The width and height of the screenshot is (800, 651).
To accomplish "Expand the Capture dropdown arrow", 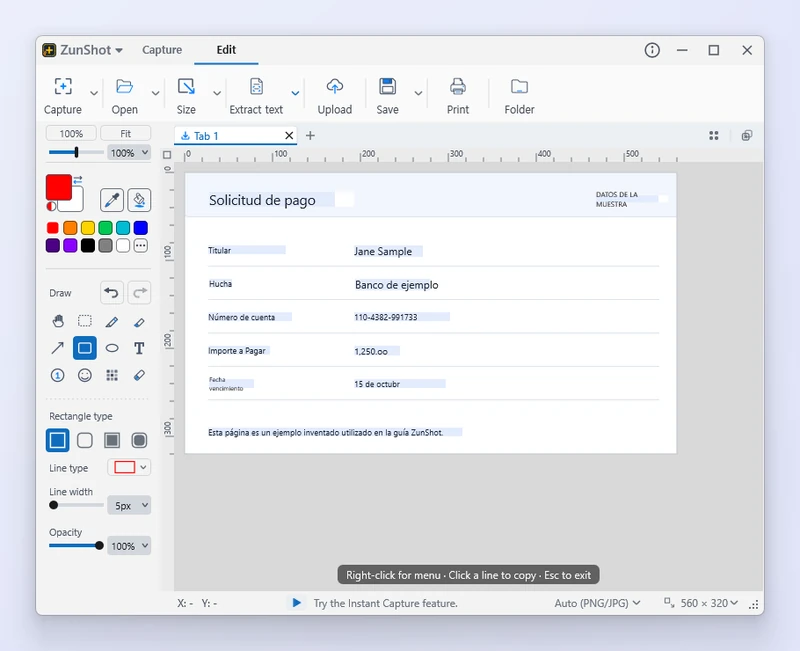I will point(94,93).
